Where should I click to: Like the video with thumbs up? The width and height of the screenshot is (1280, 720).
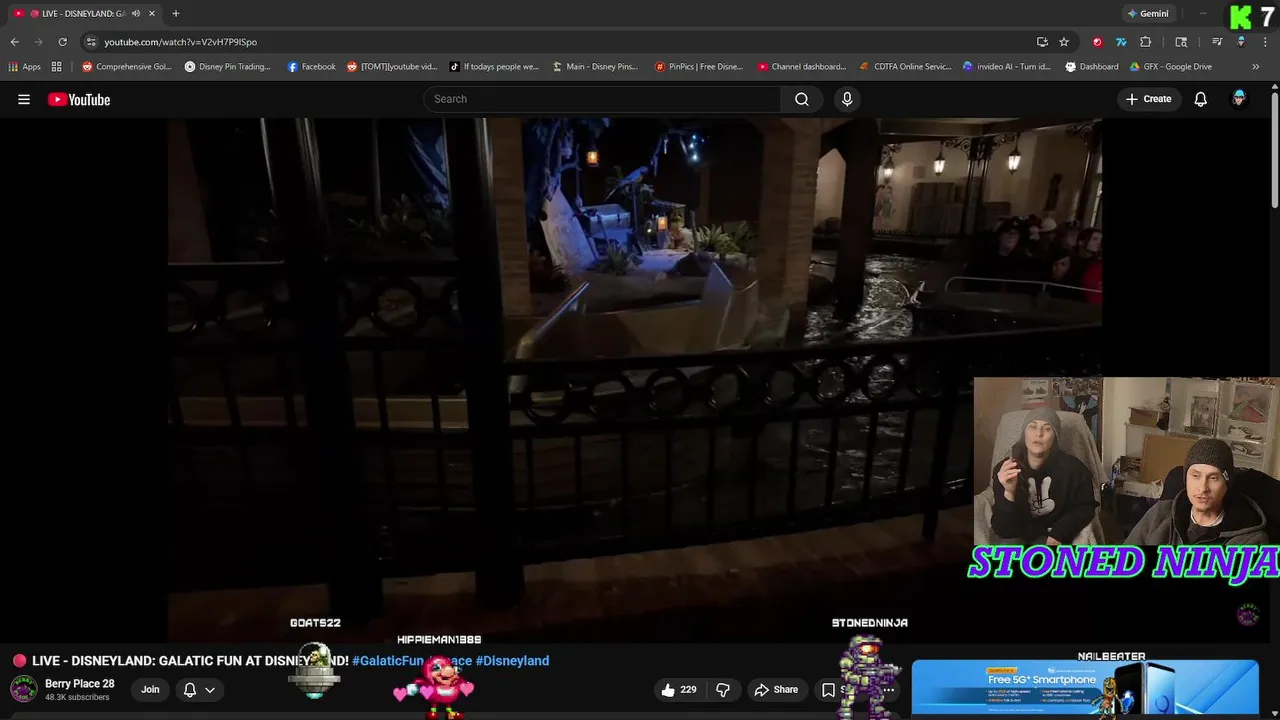678,689
